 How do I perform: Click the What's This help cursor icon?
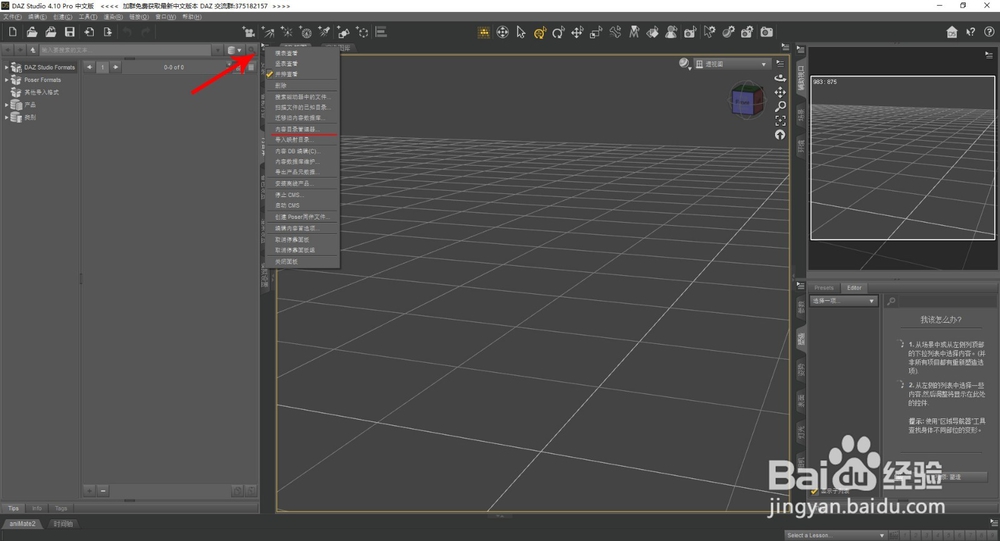(971, 32)
